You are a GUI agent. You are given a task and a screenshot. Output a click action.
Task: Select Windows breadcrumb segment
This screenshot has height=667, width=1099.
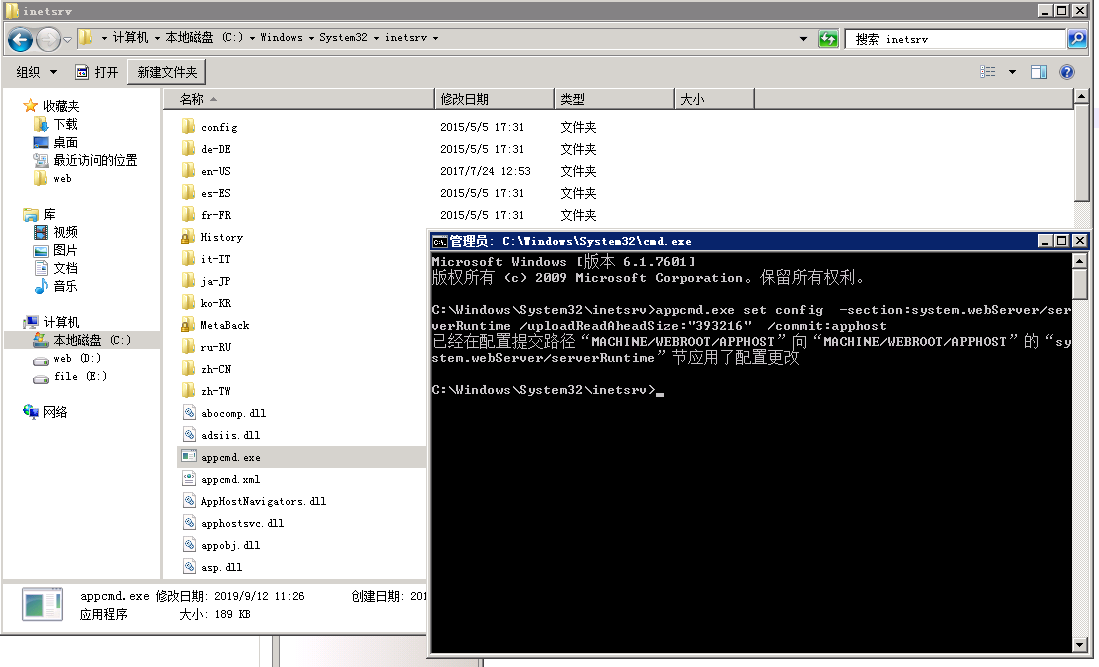(282, 38)
